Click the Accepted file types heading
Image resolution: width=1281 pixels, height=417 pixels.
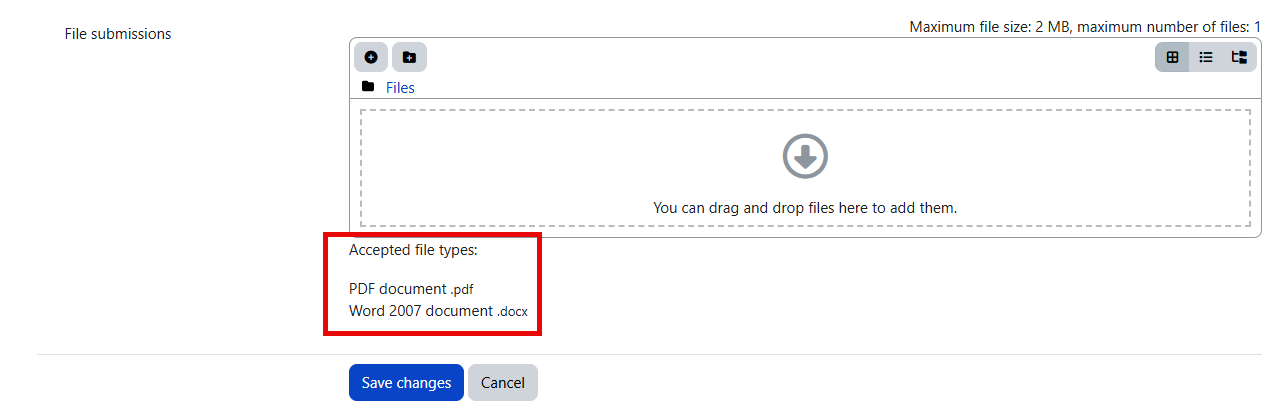413,250
